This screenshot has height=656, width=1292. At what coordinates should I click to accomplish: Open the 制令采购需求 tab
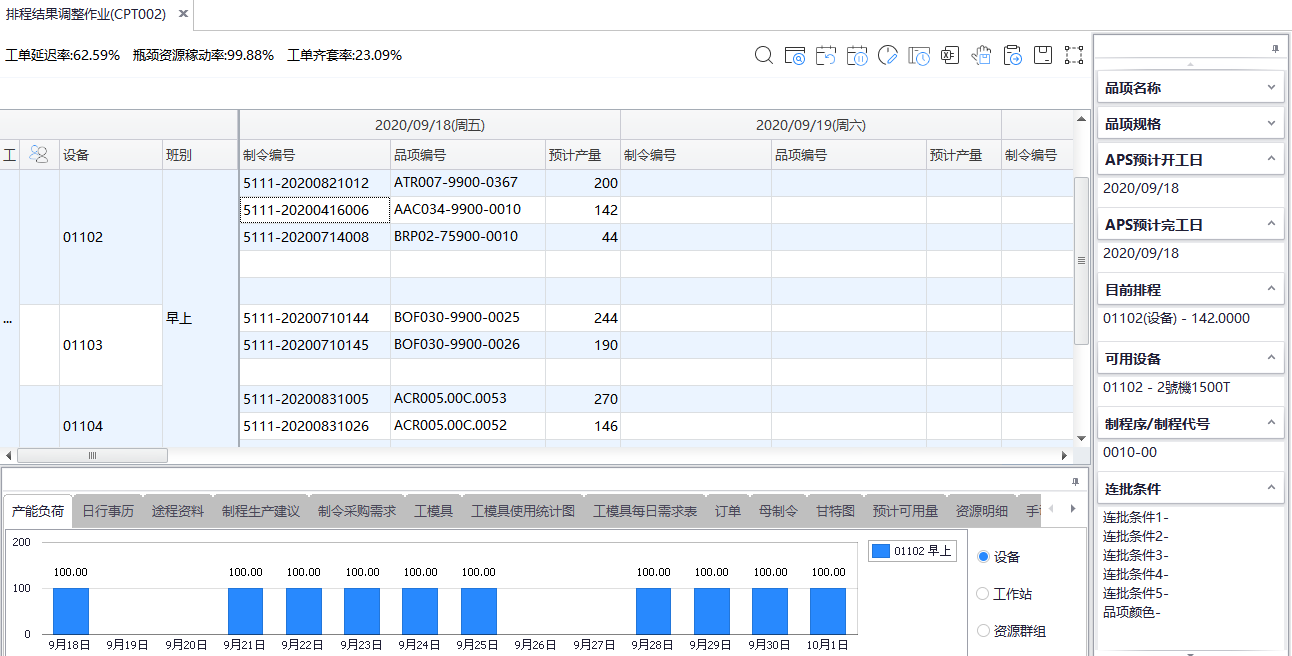coord(357,511)
